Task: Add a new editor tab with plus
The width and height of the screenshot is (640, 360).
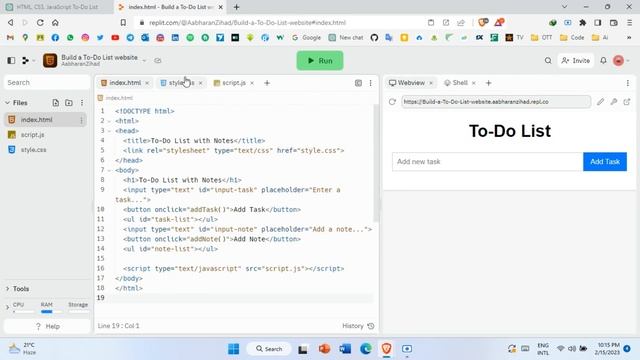Action: click(x=267, y=83)
